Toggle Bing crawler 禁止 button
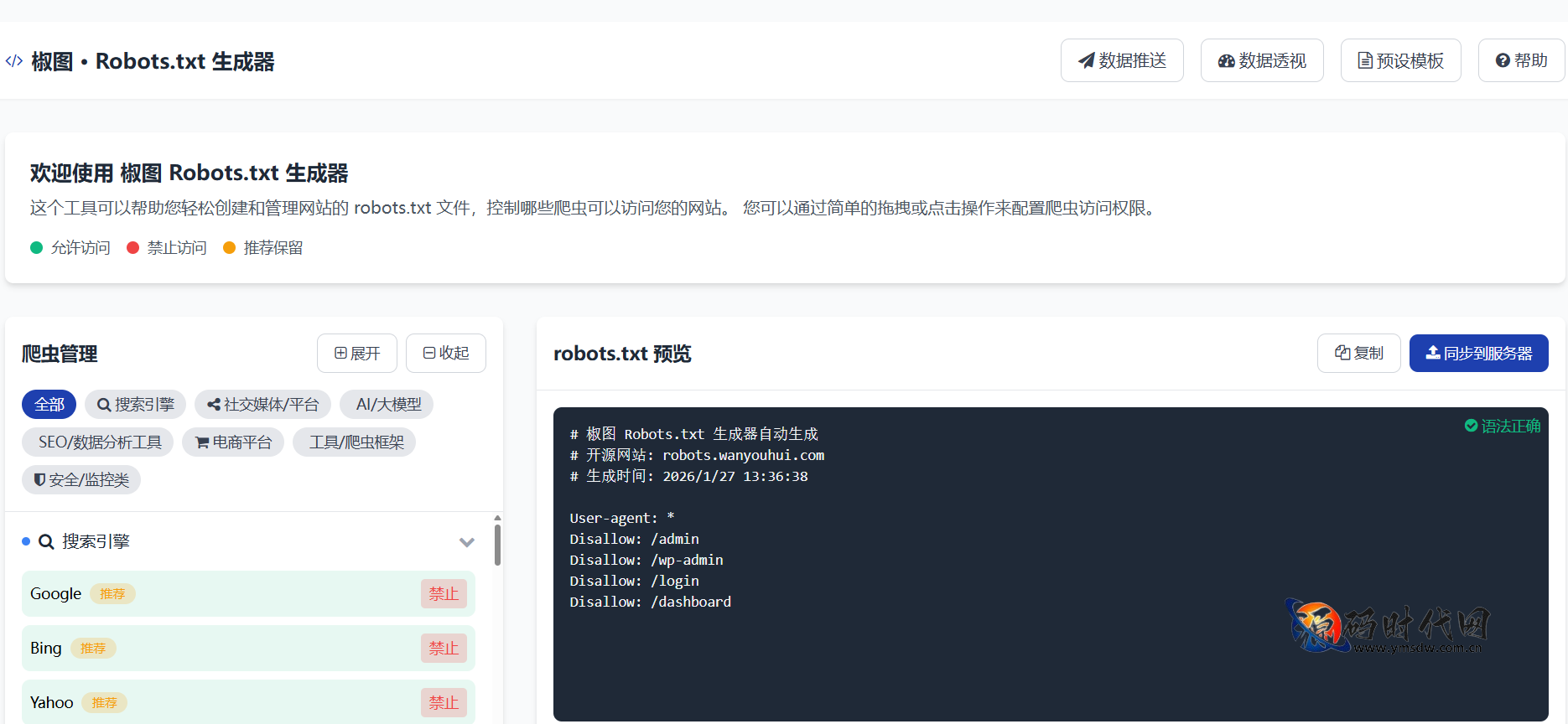Screen dimensions: 1568x724 tap(444, 649)
